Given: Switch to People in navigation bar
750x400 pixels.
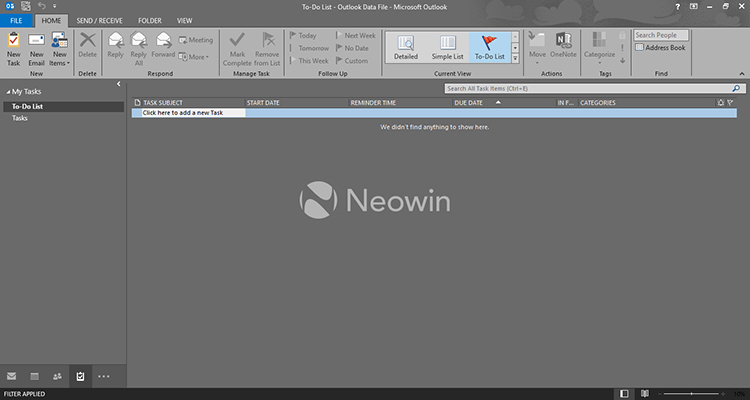Looking at the screenshot, I should [57, 377].
